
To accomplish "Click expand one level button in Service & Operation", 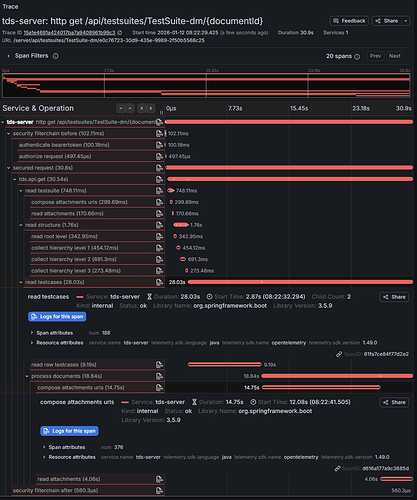I will coord(121,108).
